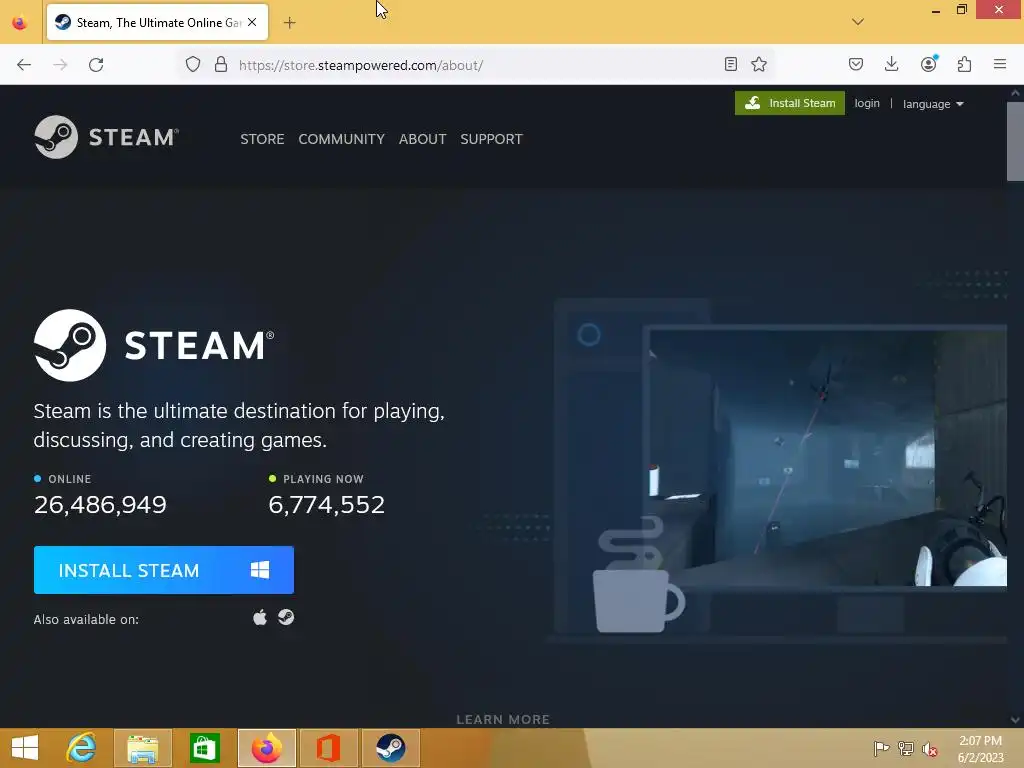Image resolution: width=1024 pixels, height=768 pixels.
Task: Click the page vertical scrollbar thumb
Action: click(1016, 140)
